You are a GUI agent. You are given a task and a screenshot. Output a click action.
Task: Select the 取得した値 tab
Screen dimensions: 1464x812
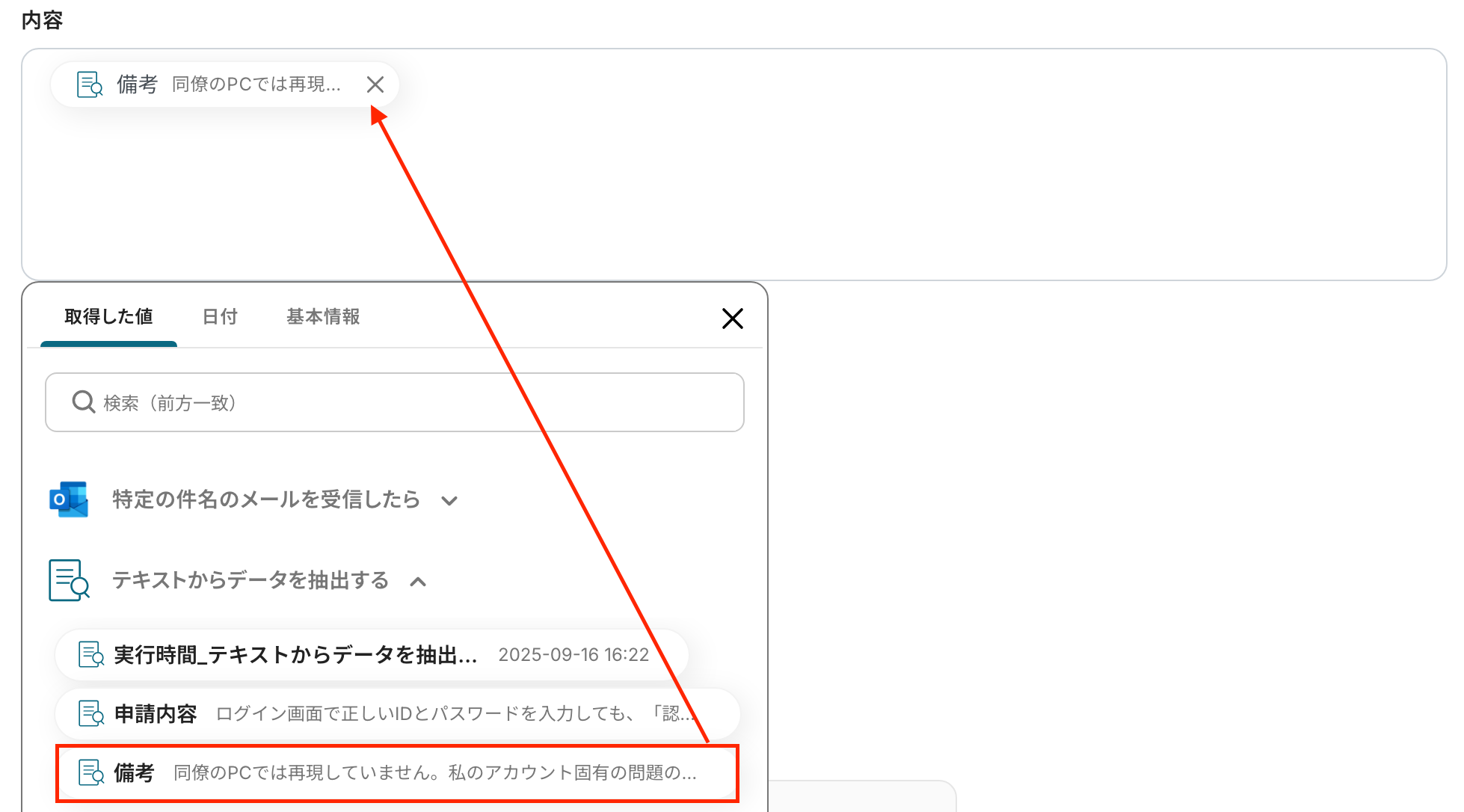click(x=108, y=317)
